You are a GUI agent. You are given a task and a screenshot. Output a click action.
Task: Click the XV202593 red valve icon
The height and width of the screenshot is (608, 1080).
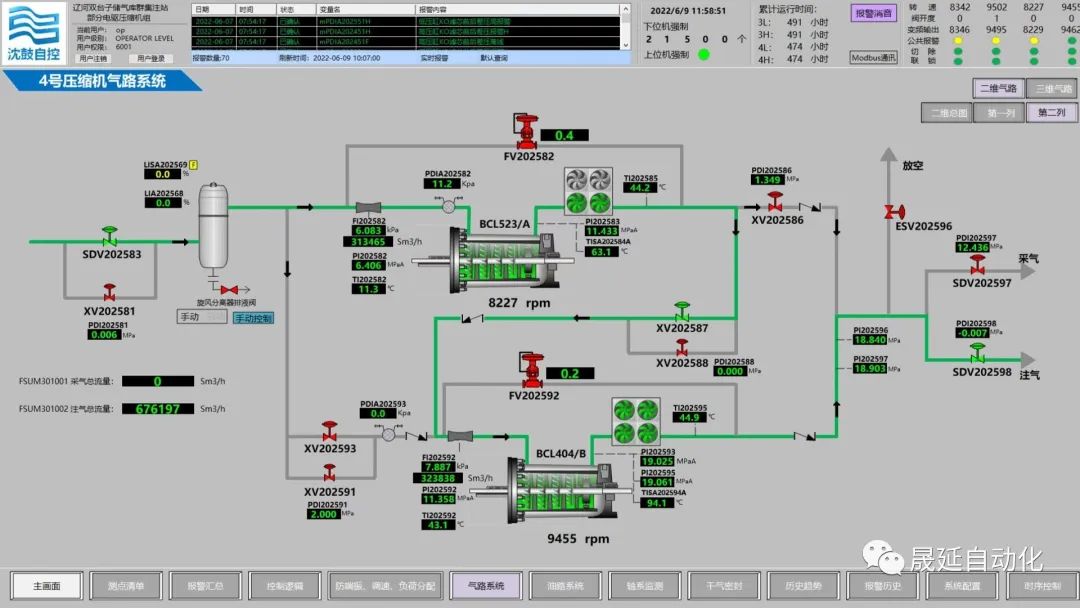329,430
